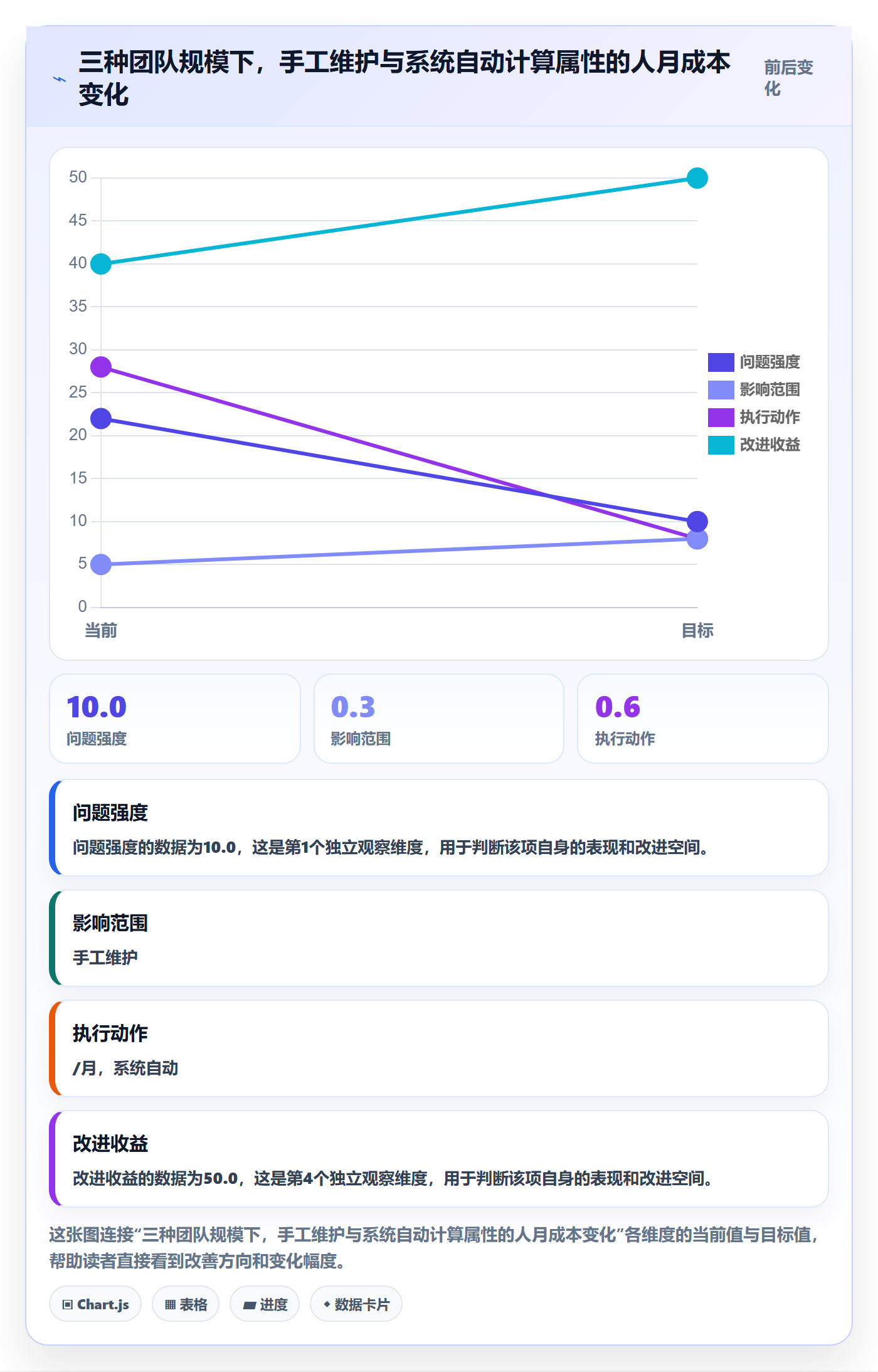
Task: Click the 影响范围 data point at 目标
Action: click(697, 539)
